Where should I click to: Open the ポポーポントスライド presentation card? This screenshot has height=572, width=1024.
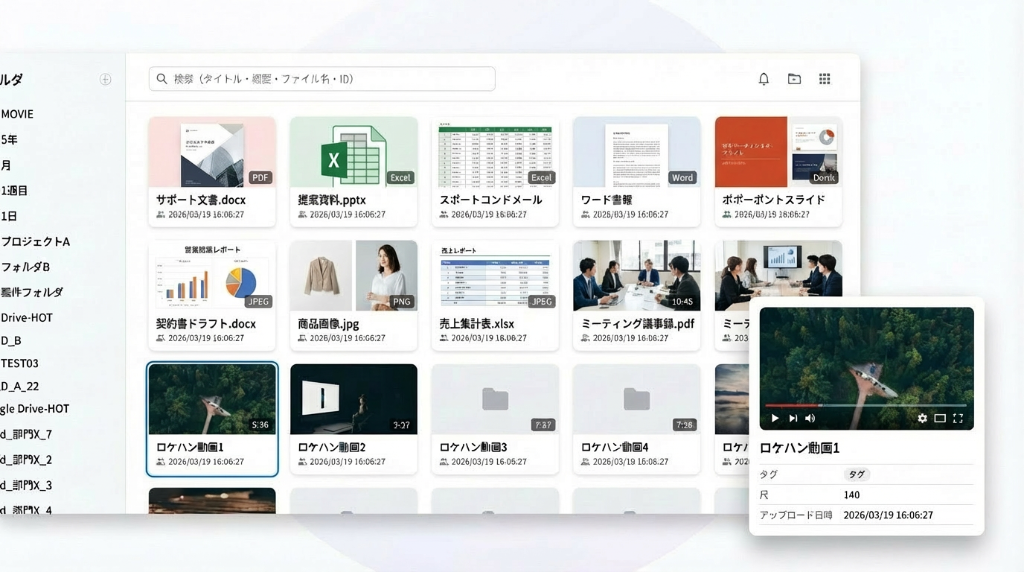(778, 172)
